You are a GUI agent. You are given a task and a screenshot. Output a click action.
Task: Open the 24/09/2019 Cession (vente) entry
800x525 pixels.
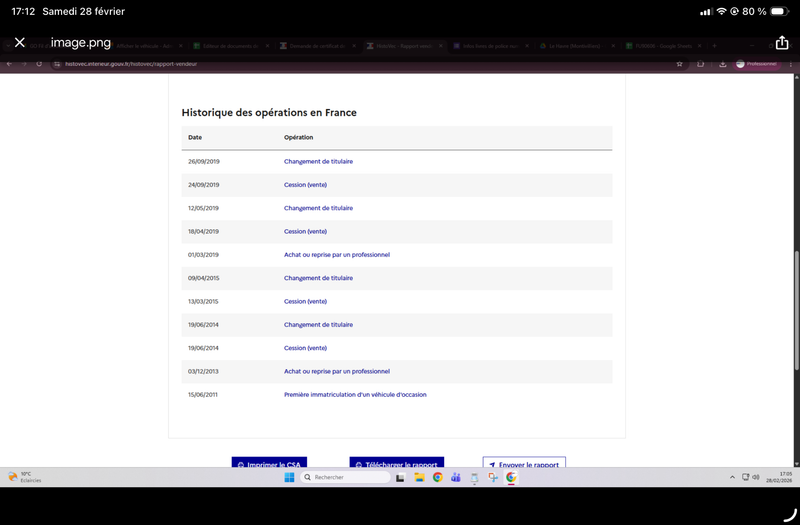305,185
